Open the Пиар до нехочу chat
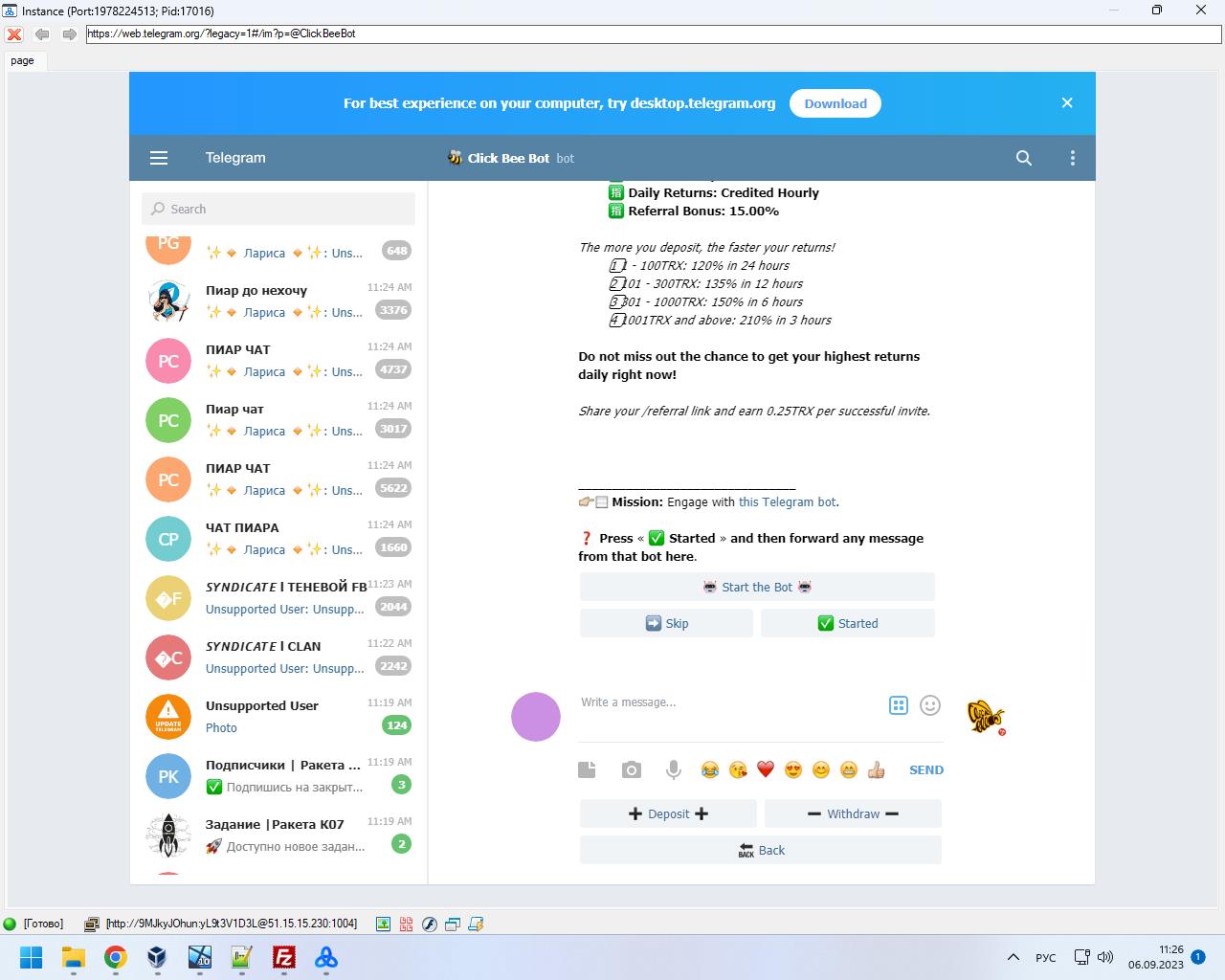Viewport: 1225px width, 980px height. 278,301
